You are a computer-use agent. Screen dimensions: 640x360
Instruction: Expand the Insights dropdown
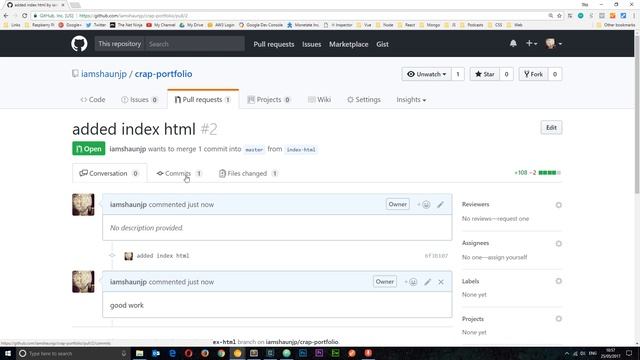[411, 100]
